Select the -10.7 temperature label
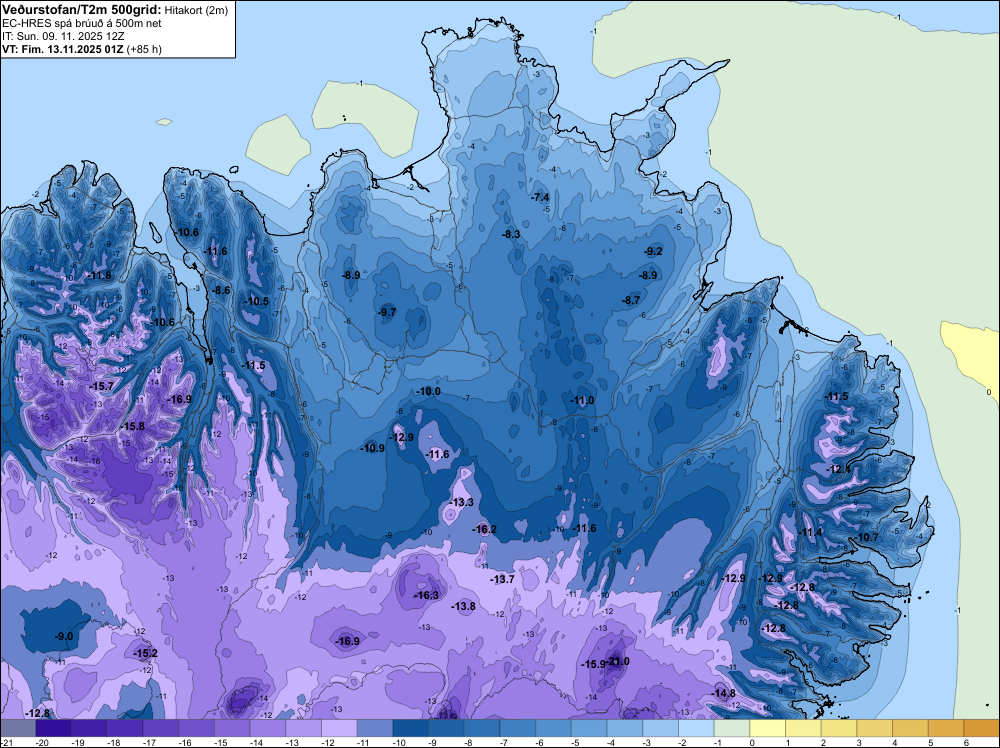The image size is (1000, 748). coord(867,538)
